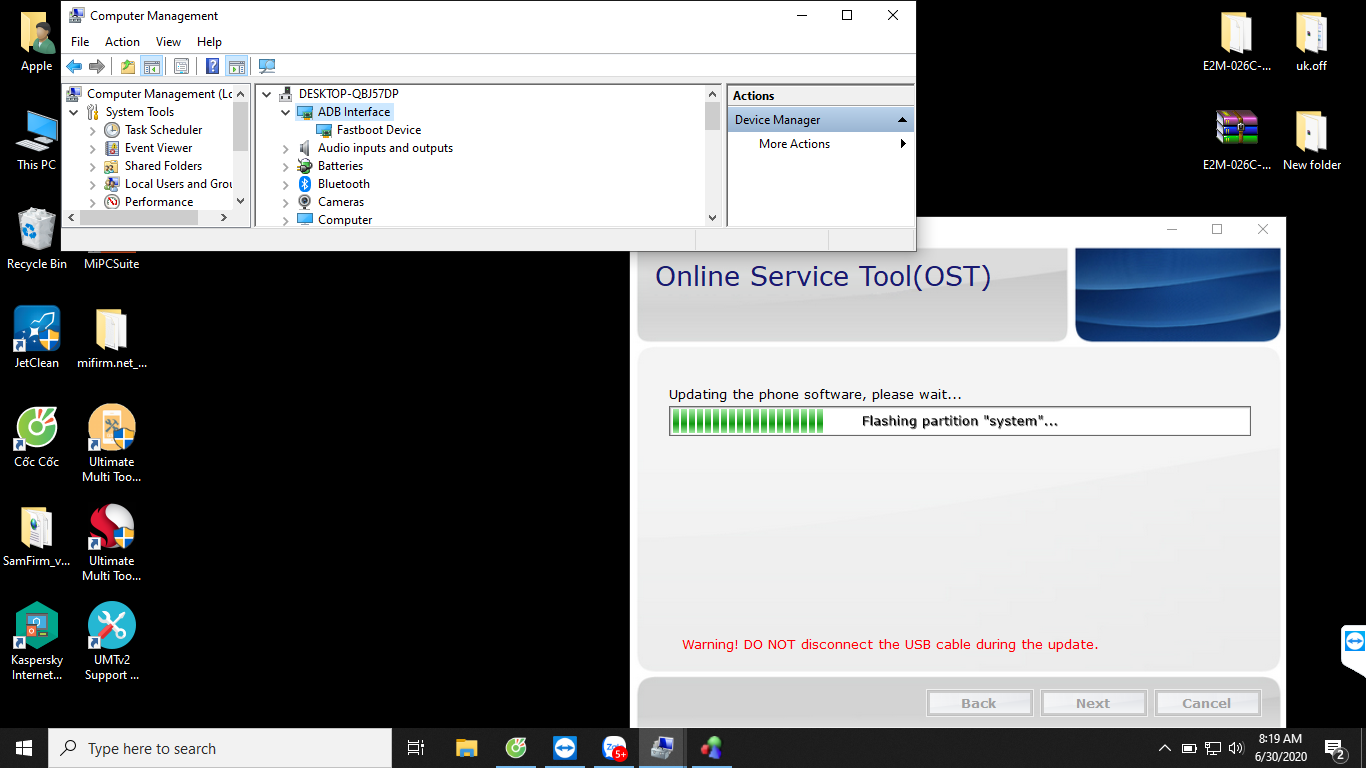The height and width of the screenshot is (768, 1366).
Task: Select Task Scheduler in console tree
Action: (163, 130)
